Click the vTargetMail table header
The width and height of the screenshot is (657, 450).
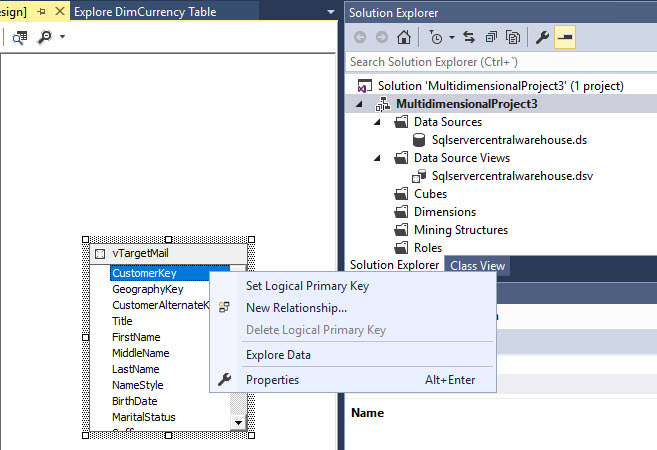tap(168, 253)
